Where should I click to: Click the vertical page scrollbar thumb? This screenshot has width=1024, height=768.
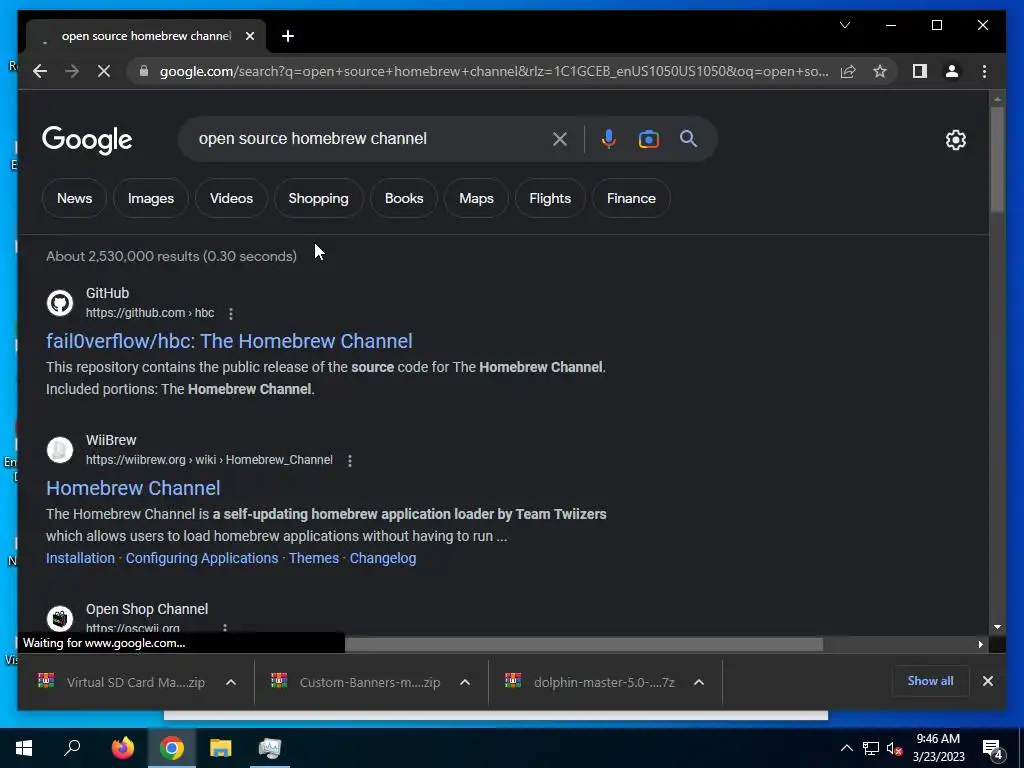(997, 159)
